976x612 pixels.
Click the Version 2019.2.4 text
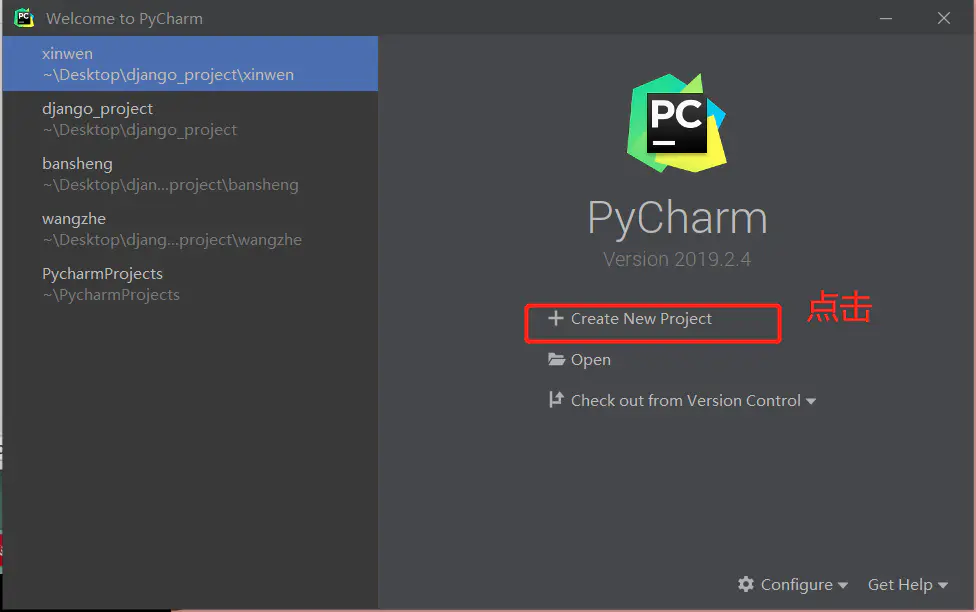(677, 259)
